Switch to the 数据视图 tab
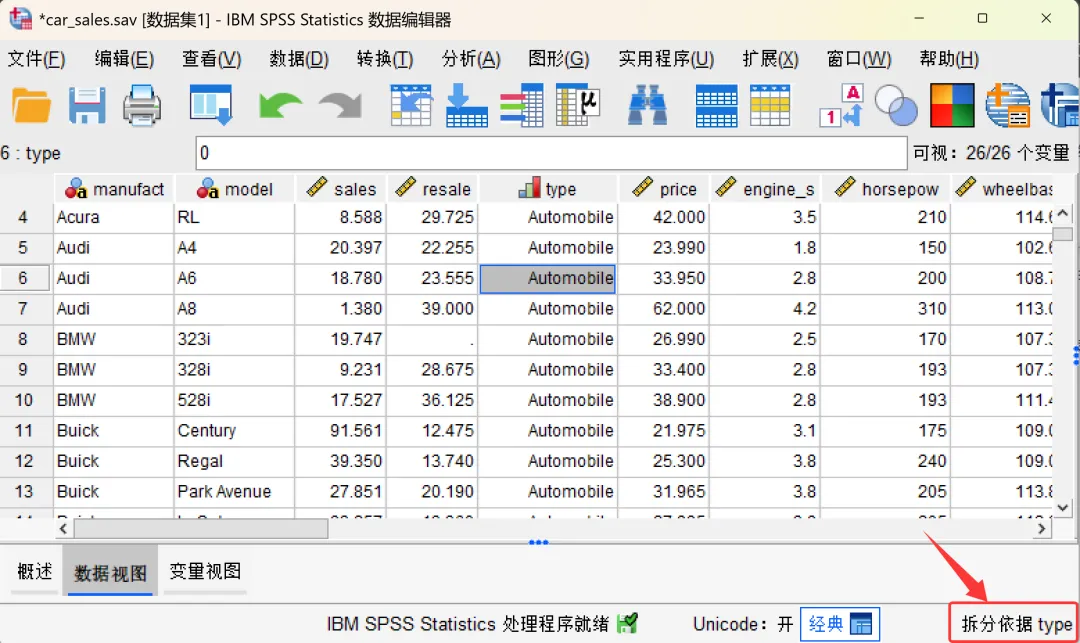 point(110,571)
